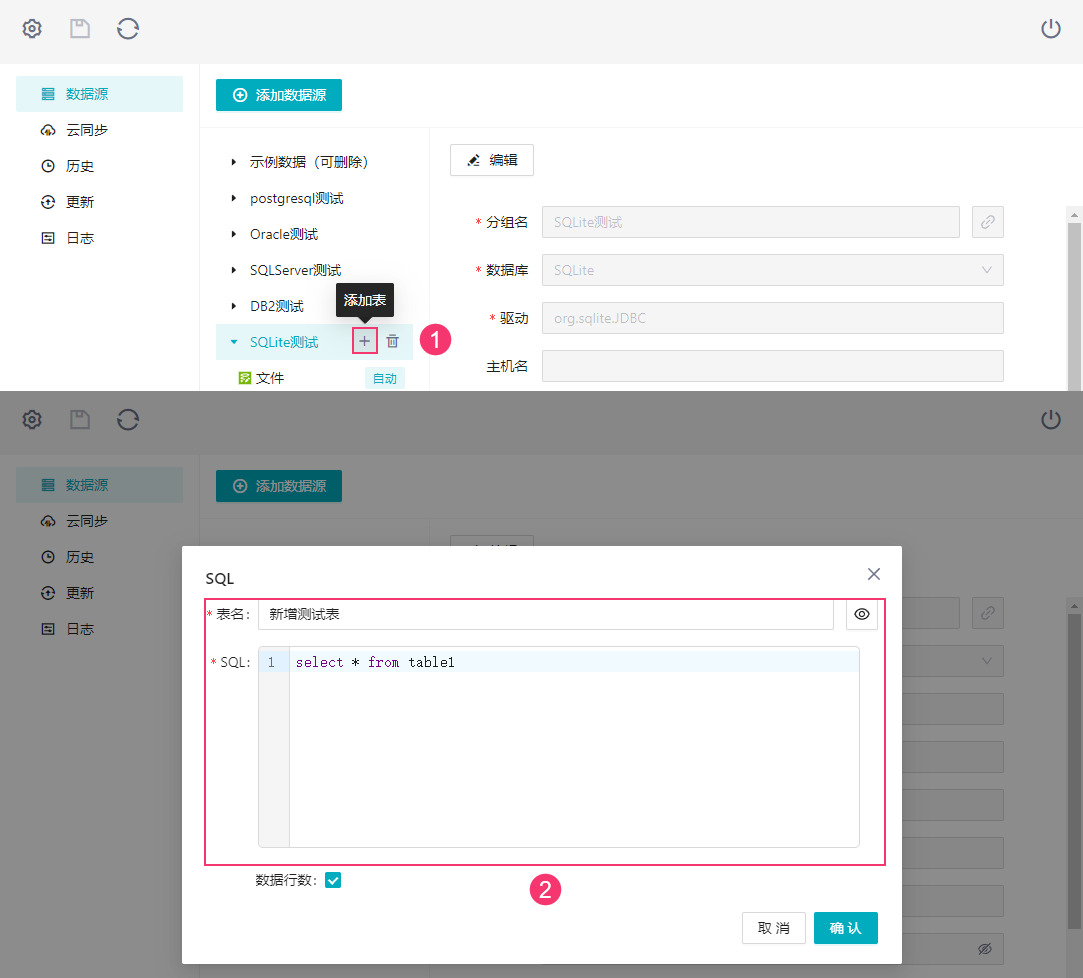Click the 确认 button in dialog
The height and width of the screenshot is (978, 1083).
[x=845, y=928]
